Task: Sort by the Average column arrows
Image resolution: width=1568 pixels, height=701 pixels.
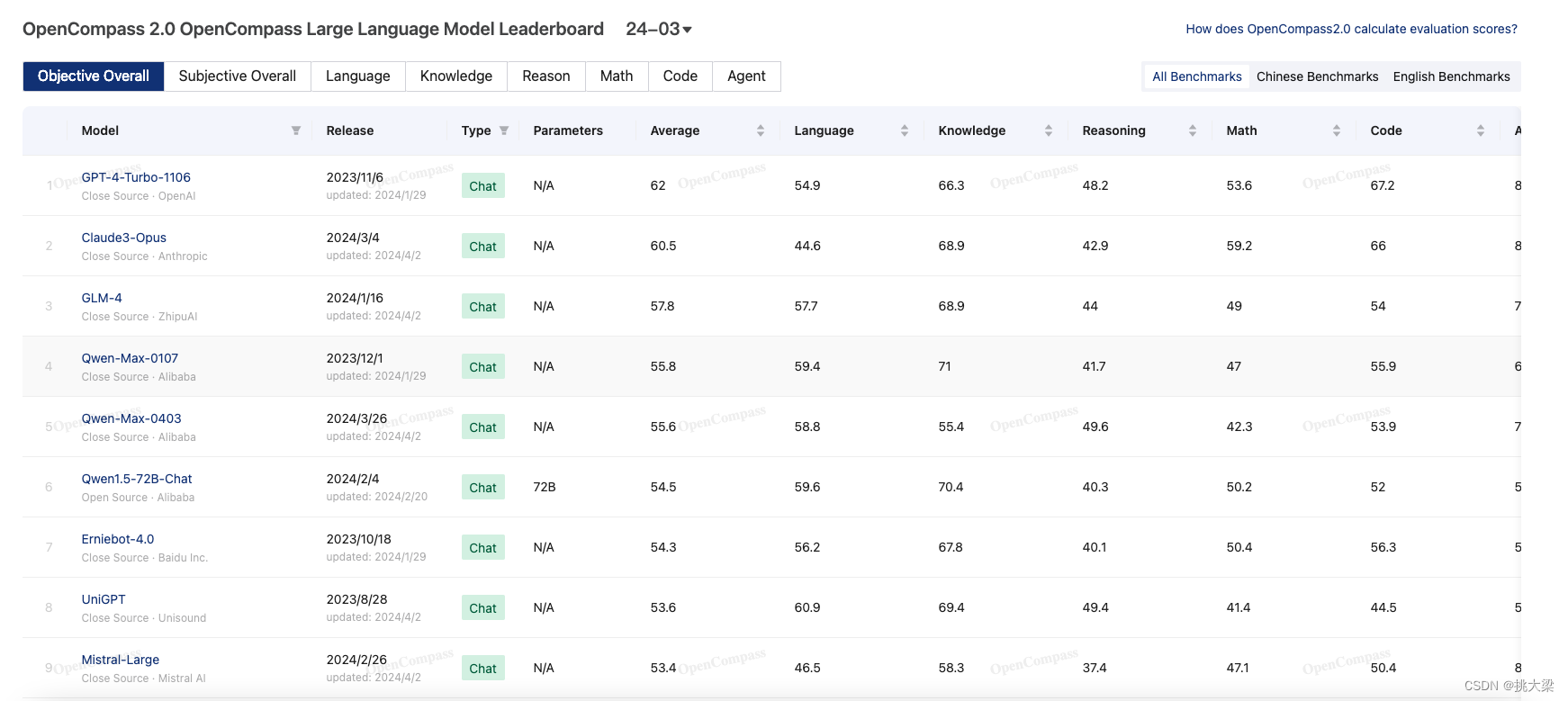Action: pyautogui.click(x=761, y=130)
